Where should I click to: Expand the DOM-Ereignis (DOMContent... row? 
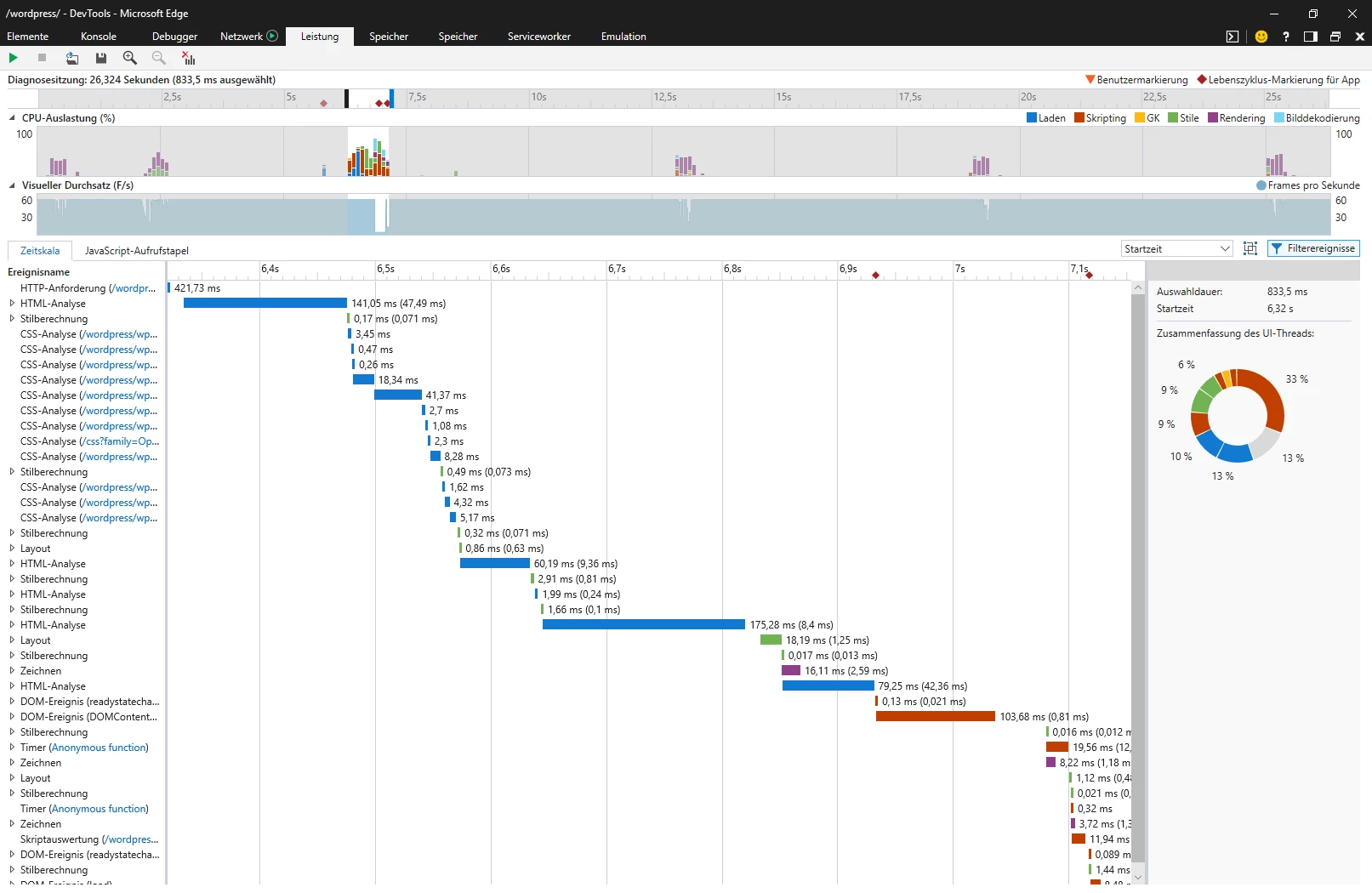click(x=12, y=717)
